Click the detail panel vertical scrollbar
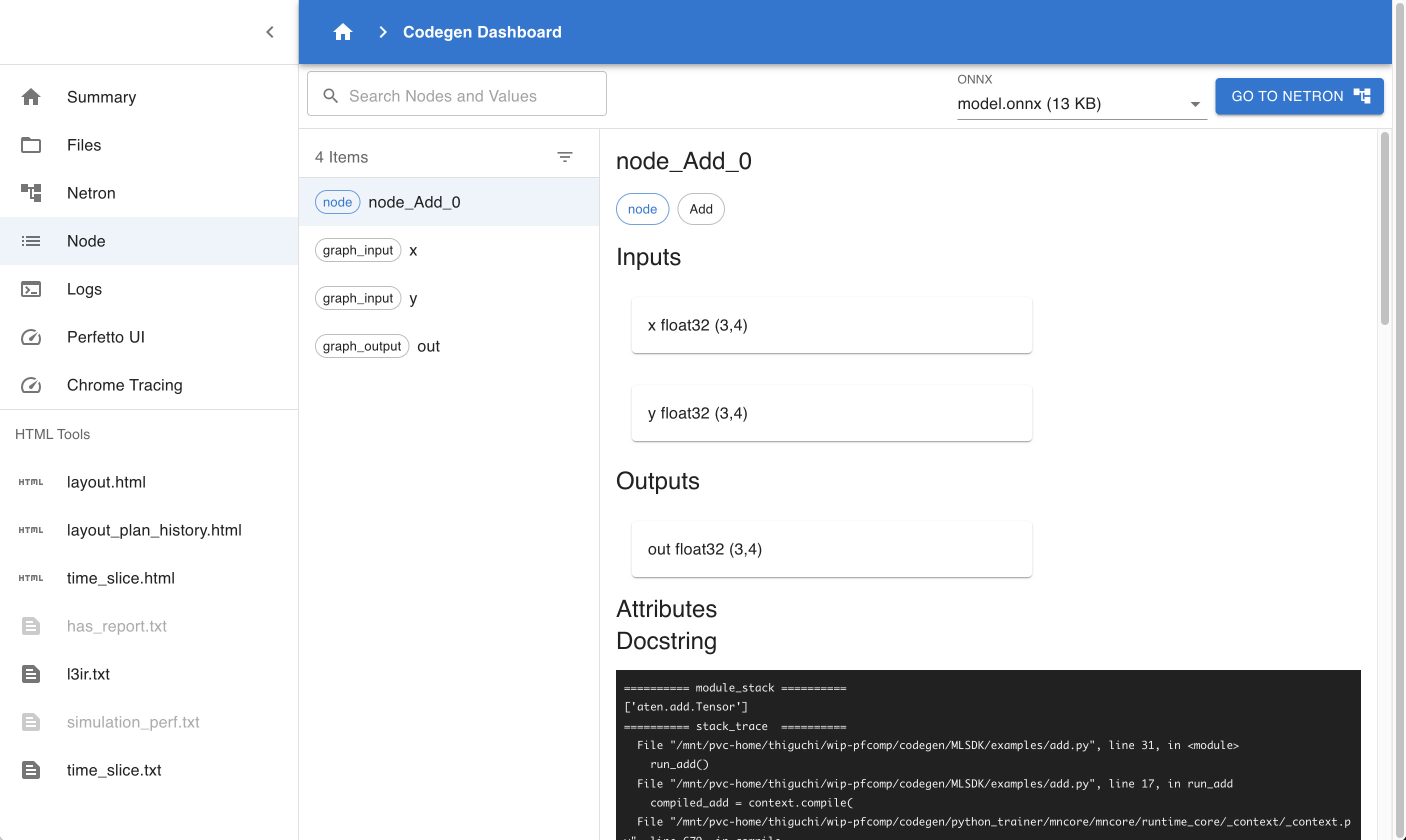 [x=1384, y=229]
